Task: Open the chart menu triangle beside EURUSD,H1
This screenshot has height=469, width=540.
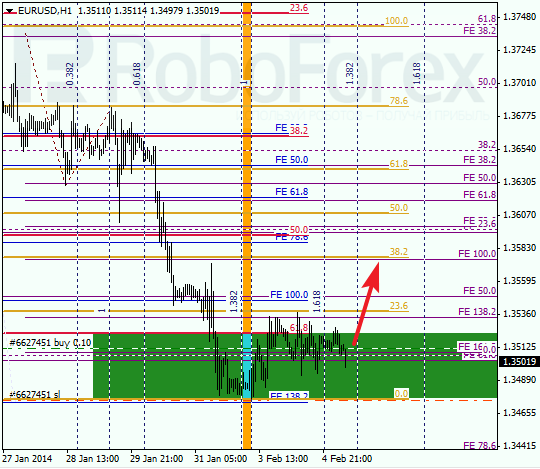Action: (10, 11)
